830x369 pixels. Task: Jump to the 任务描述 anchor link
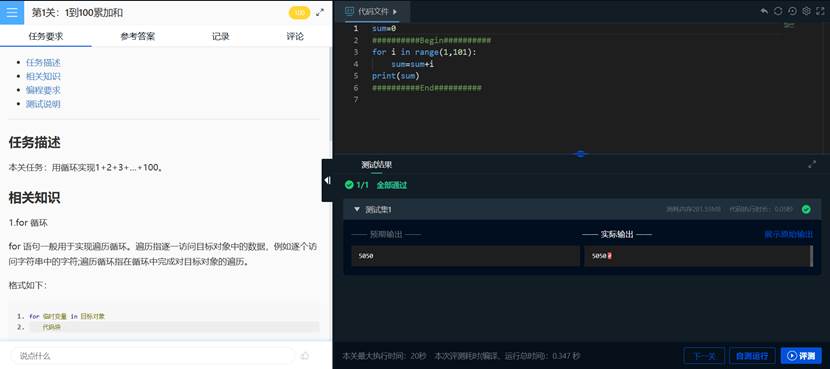click(x=43, y=62)
